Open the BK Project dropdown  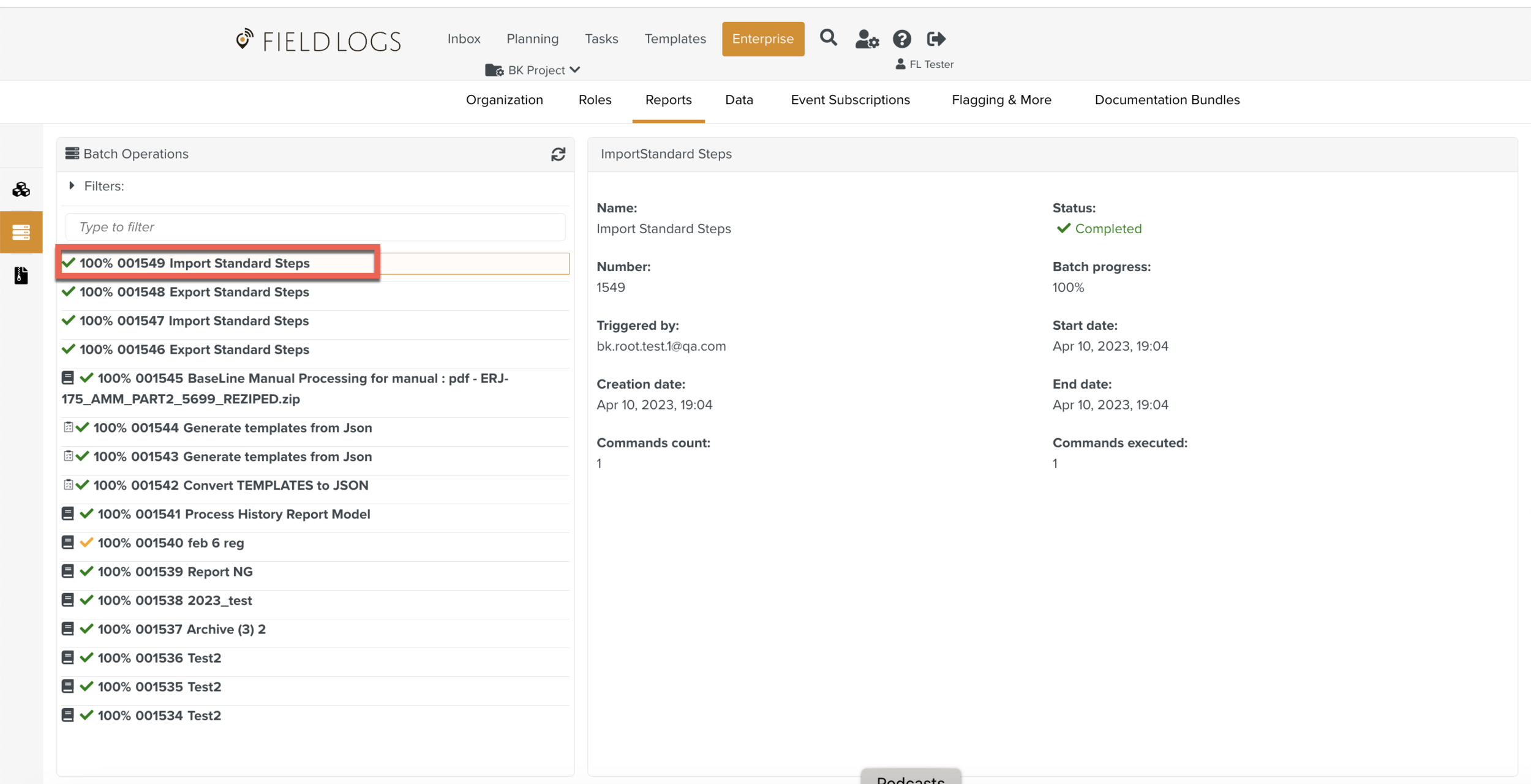[x=533, y=70]
